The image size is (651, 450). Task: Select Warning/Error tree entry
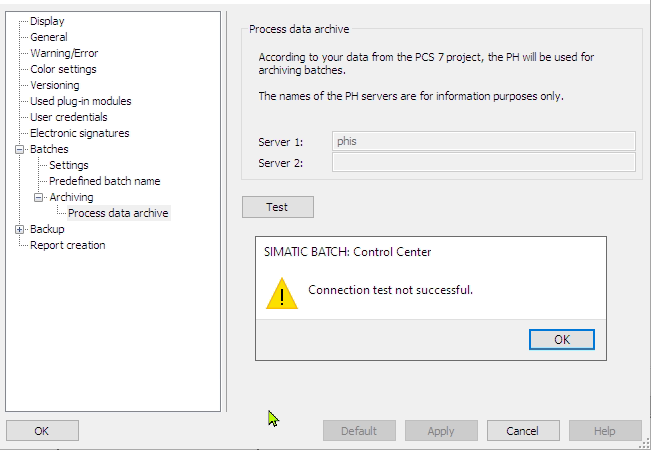point(64,53)
